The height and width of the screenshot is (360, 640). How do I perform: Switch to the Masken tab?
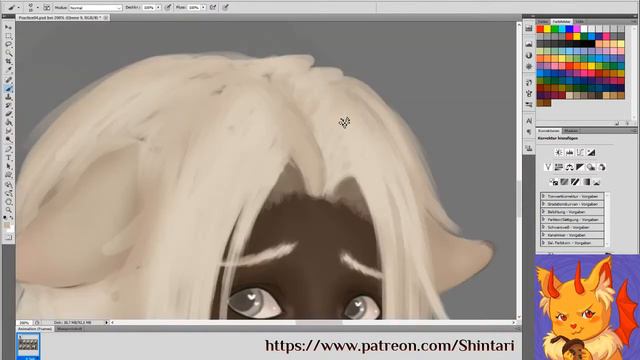click(571, 131)
